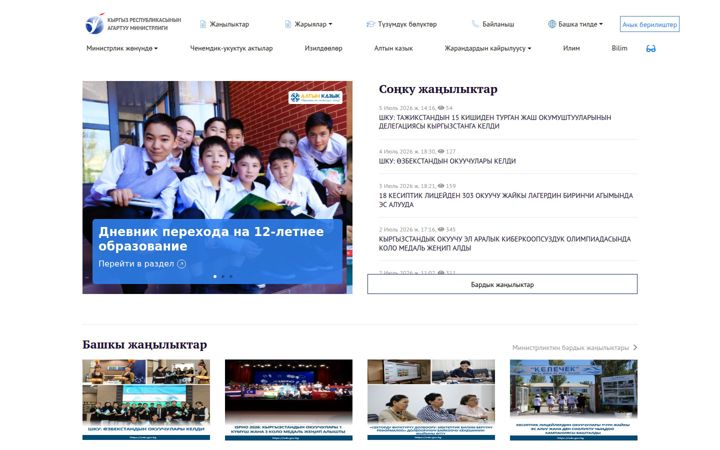Select the third carousel slide dot
720x450 pixels.
(x=231, y=276)
